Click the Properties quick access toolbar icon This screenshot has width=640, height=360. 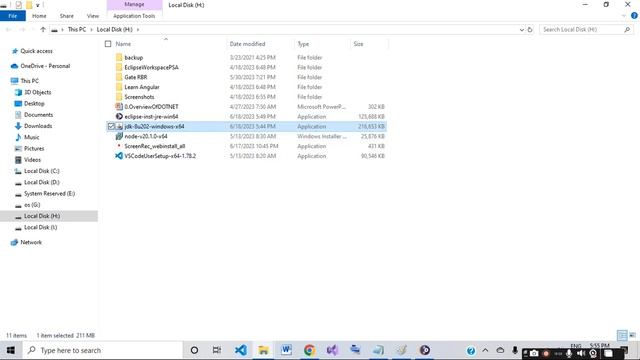(x=18, y=5)
